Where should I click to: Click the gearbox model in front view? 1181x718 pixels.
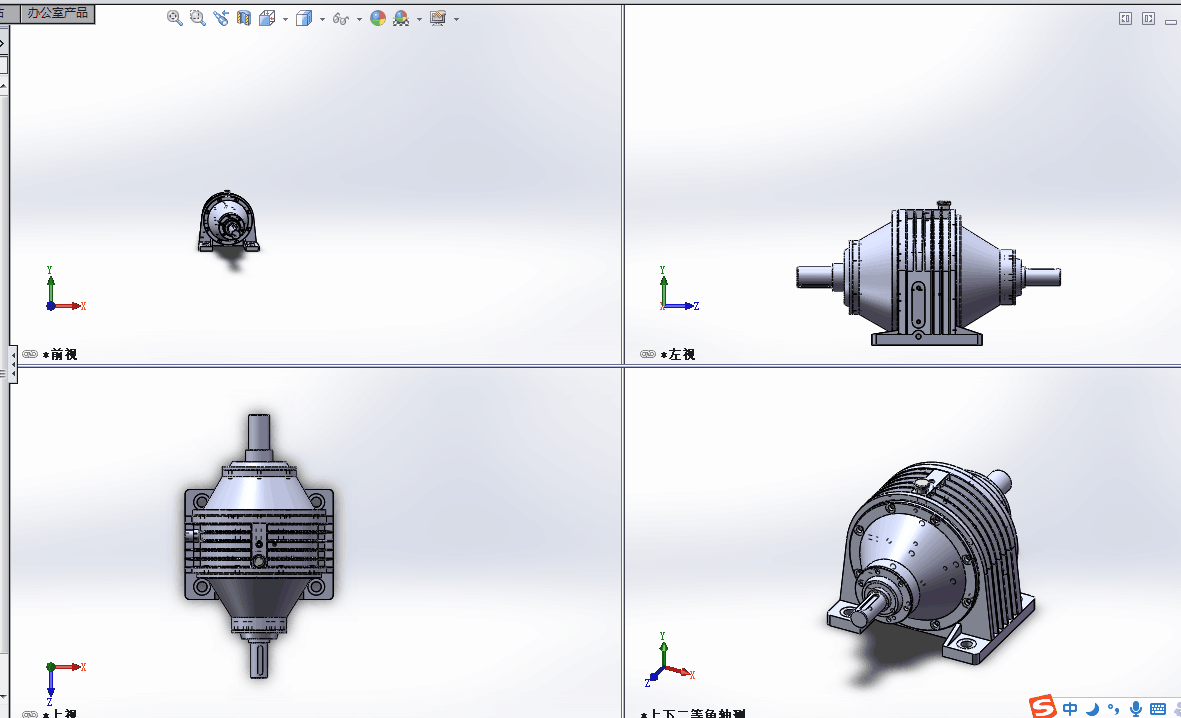228,222
